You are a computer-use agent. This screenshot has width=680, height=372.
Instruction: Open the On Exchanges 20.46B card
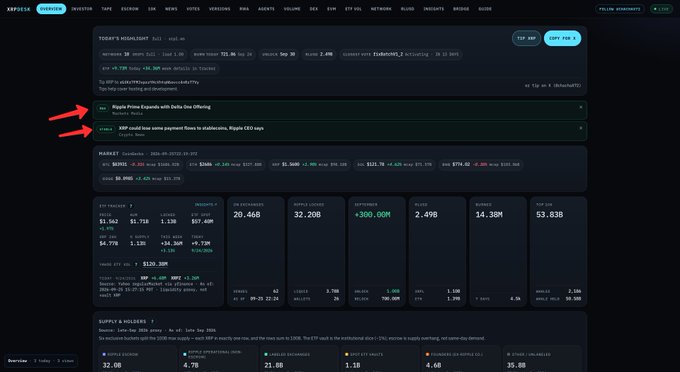256,252
